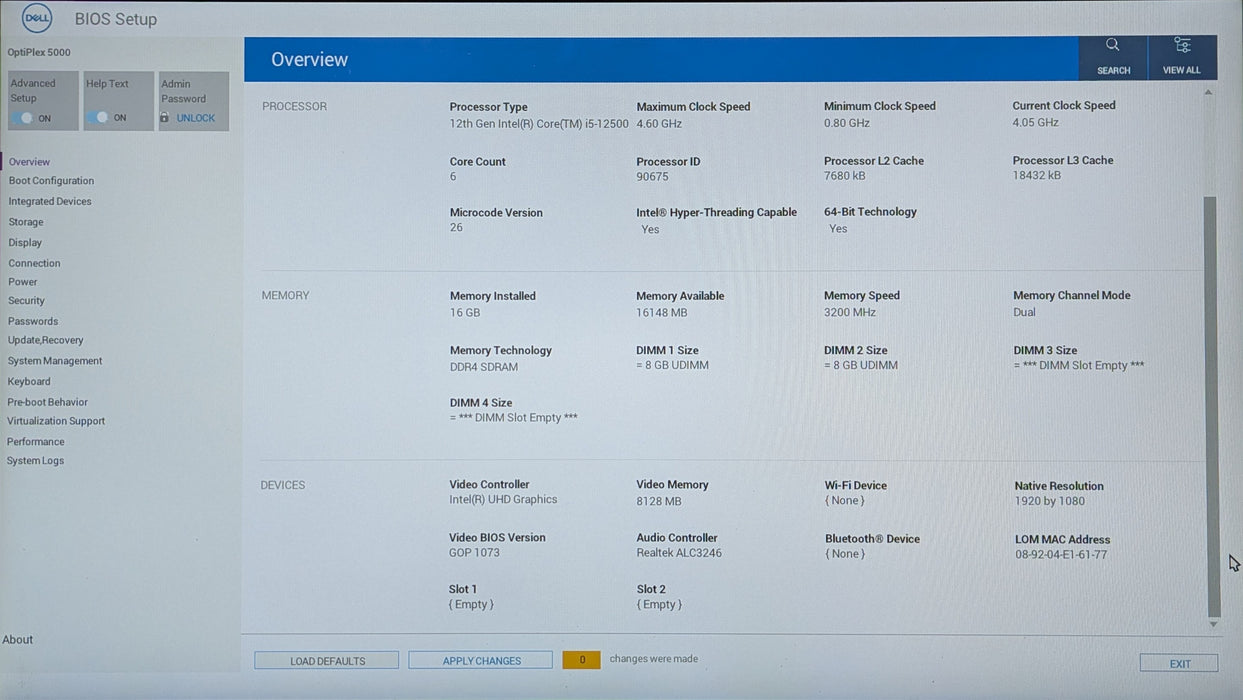This screenshot has width=1243, height=700.
Task: Open Keyboard settings
Action: (x=29, y=381)
